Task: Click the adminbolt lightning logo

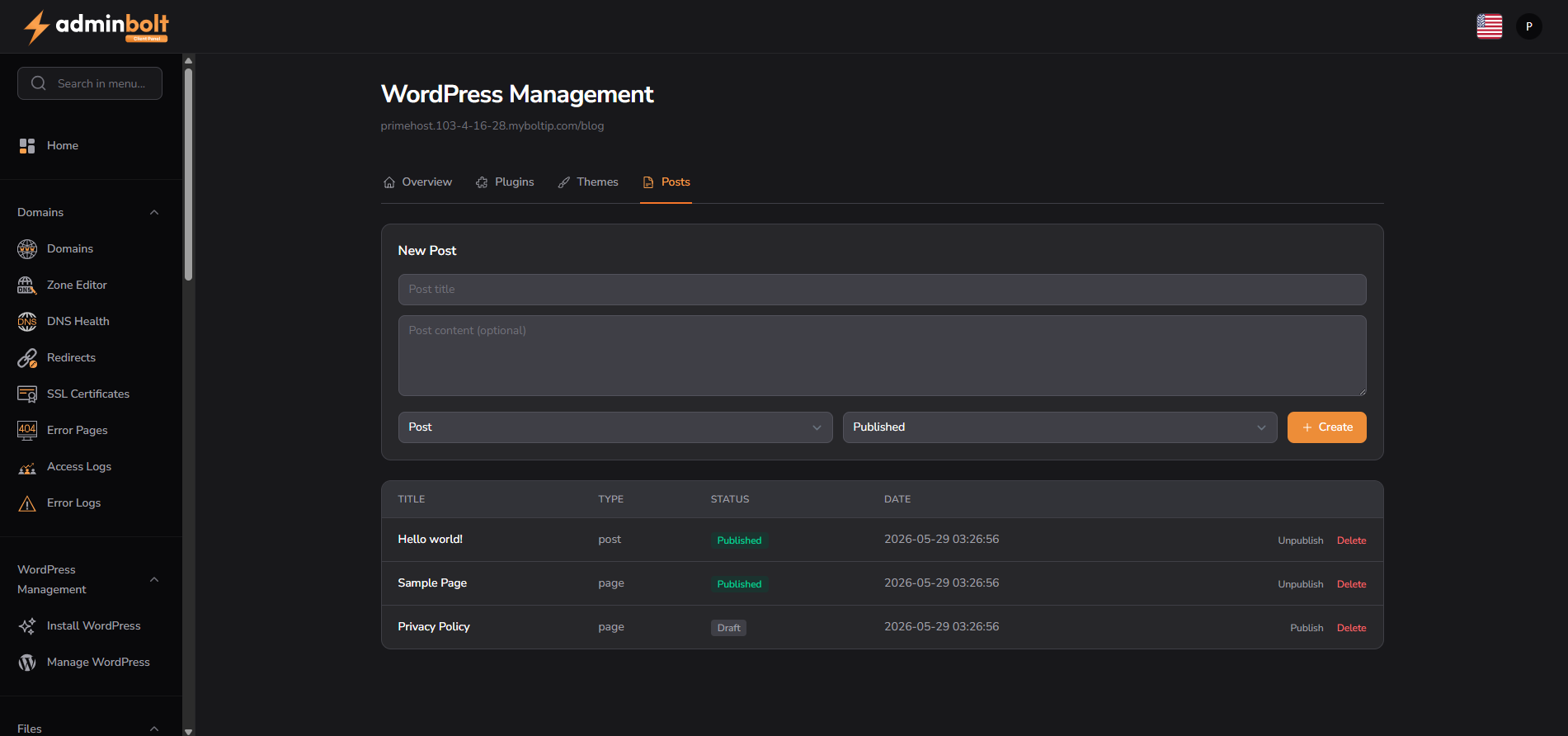Action: pyautogui.click(x=96, y=26)
